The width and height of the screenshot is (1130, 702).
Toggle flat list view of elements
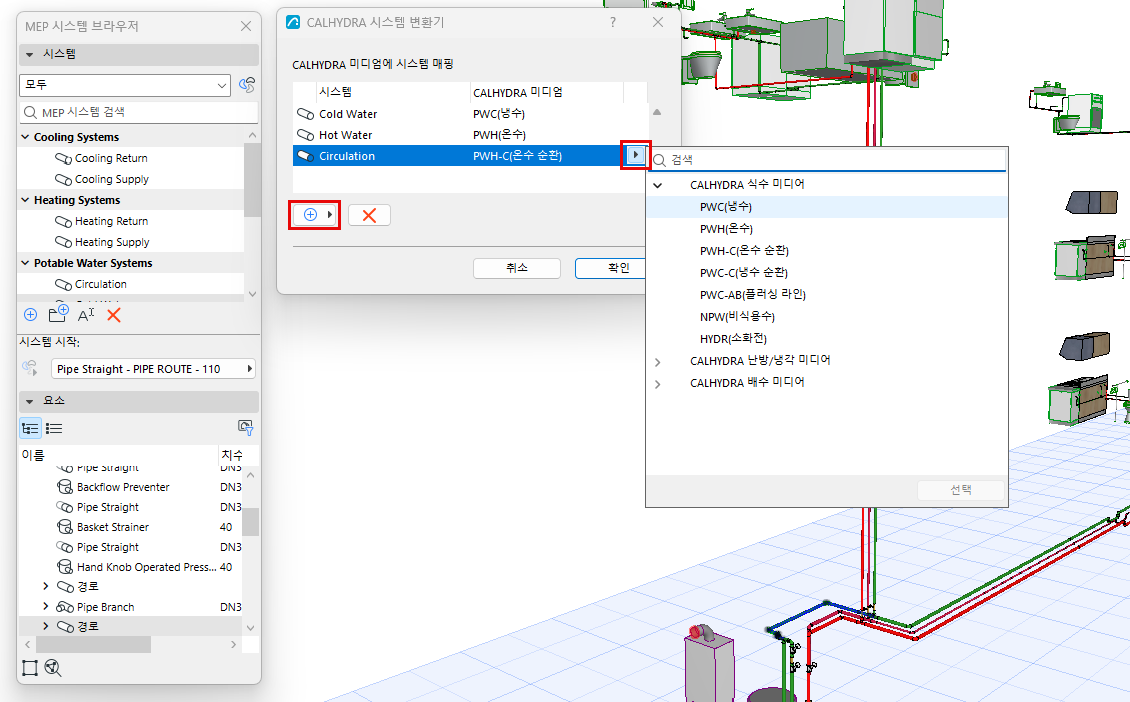[54, 428]
